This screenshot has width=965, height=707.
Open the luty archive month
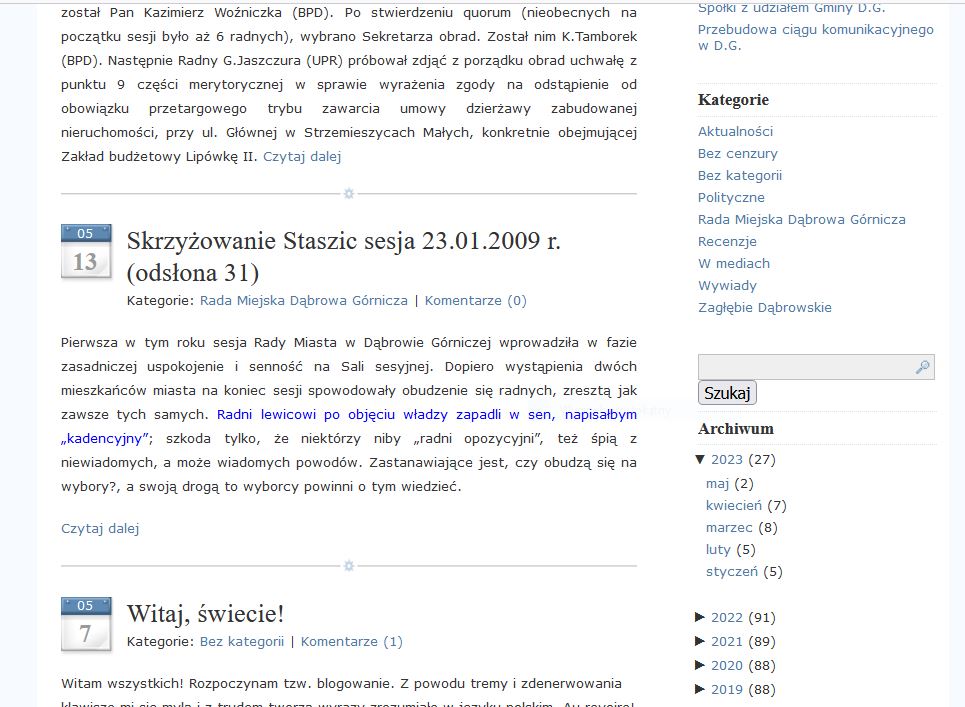(x=718, y=549)
